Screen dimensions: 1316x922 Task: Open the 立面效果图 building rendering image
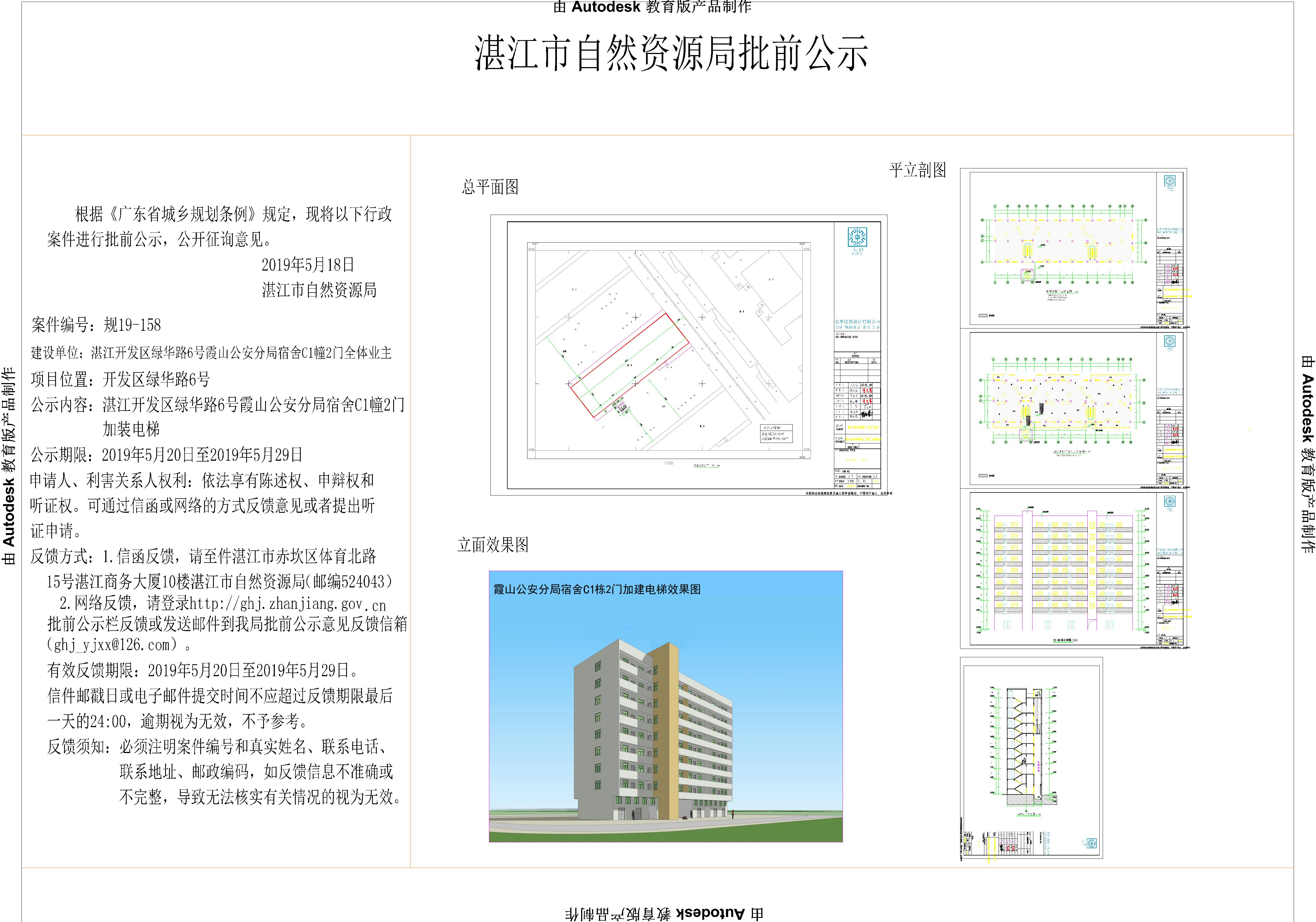coord(666,706)
